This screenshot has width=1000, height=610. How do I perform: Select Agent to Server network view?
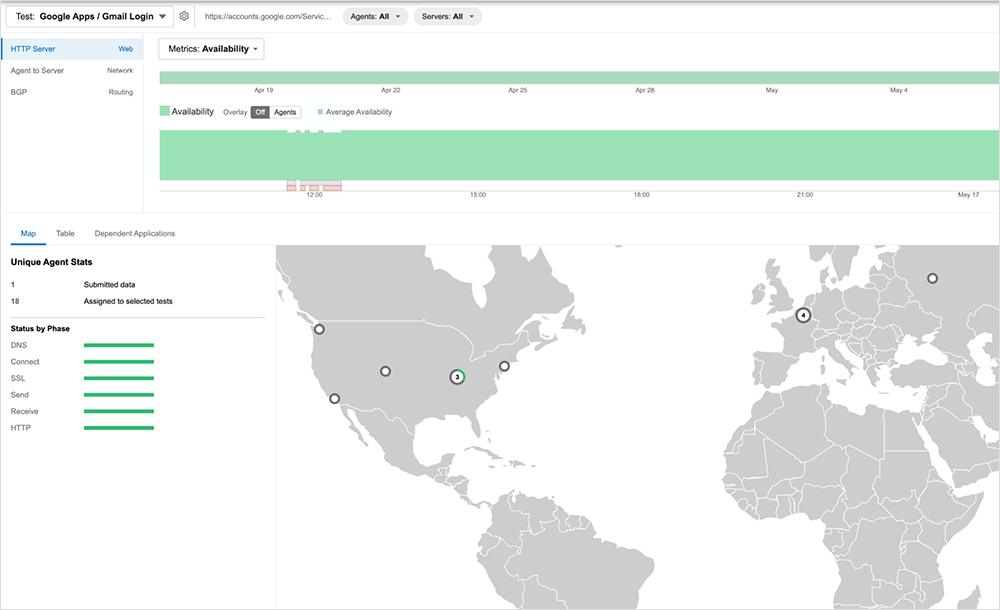71,70
